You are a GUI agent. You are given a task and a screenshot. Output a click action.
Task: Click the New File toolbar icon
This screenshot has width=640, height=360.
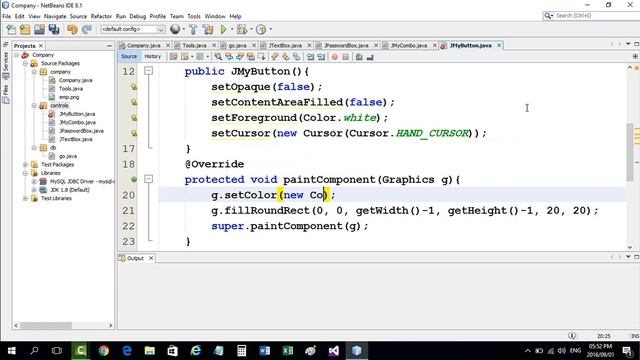11,29
